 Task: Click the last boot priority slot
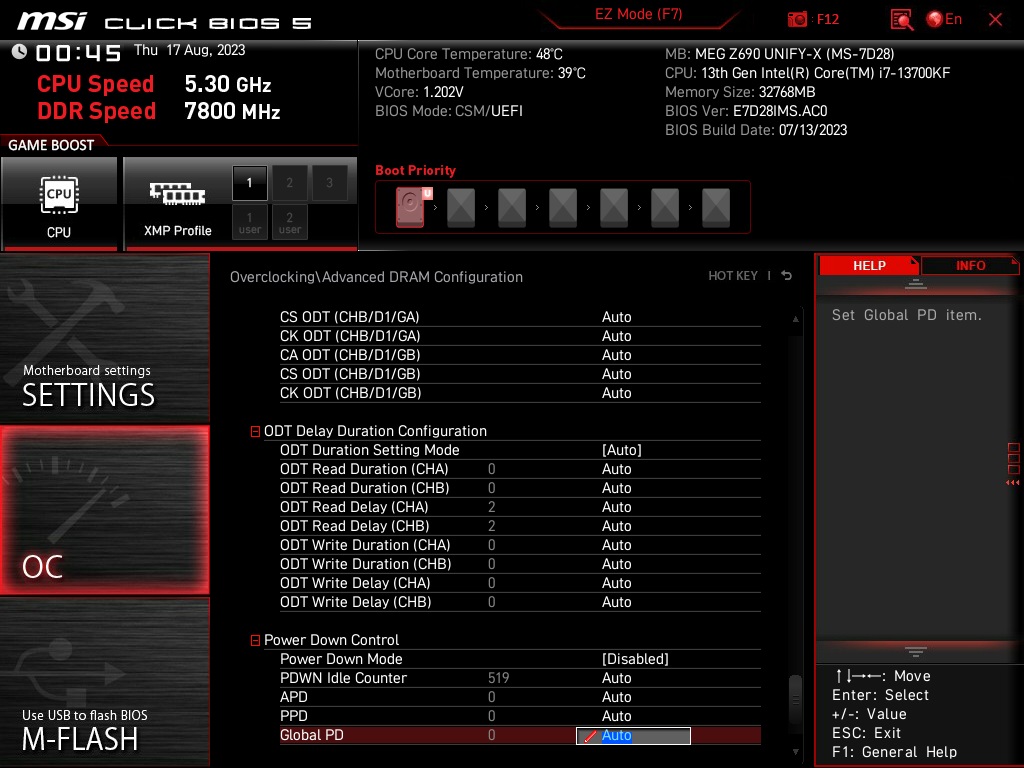pyautogui.click(x=716, y=207)
